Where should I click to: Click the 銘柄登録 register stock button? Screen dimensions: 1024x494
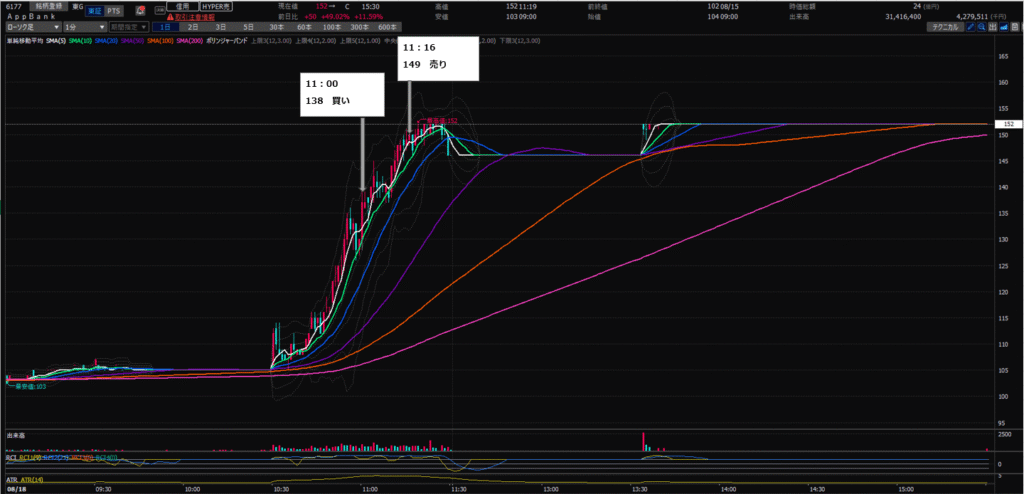48,5
